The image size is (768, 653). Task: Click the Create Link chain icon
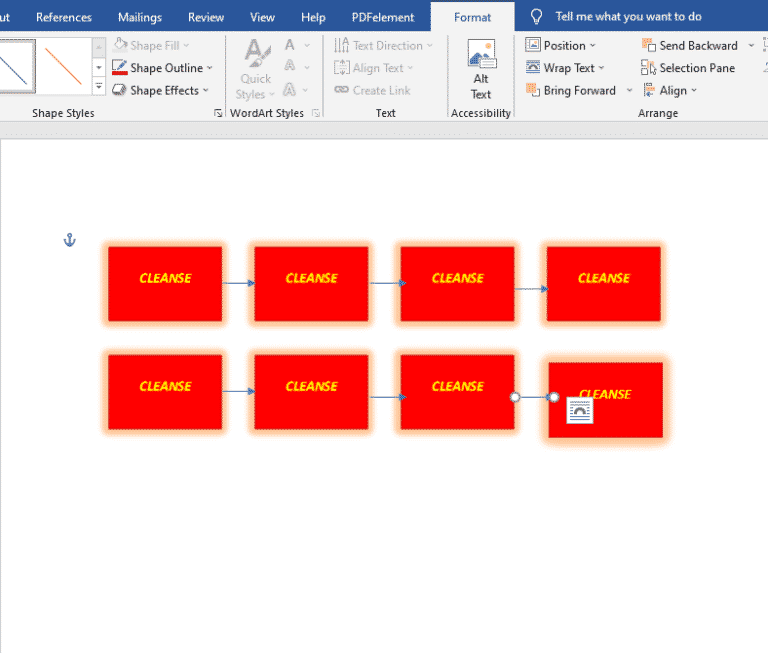[x=341, y=90]
